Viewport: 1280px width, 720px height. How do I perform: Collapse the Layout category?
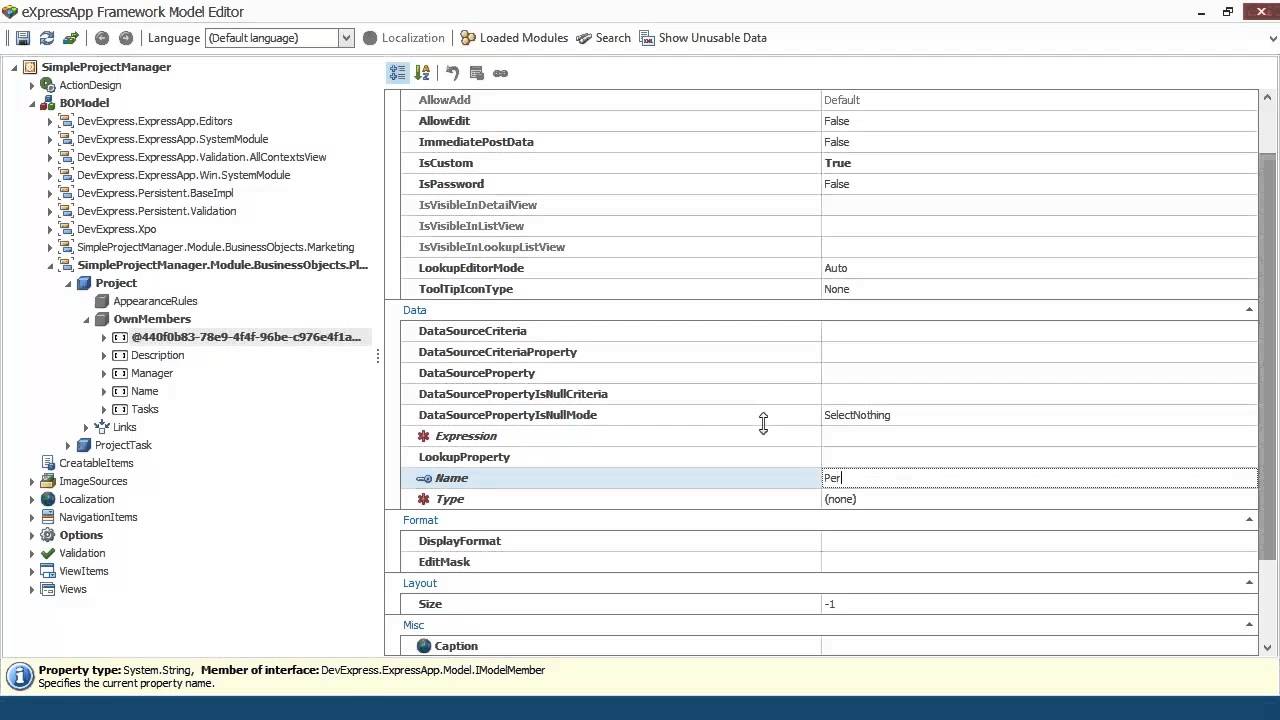pyautogui.click(x=1249, y=583)
